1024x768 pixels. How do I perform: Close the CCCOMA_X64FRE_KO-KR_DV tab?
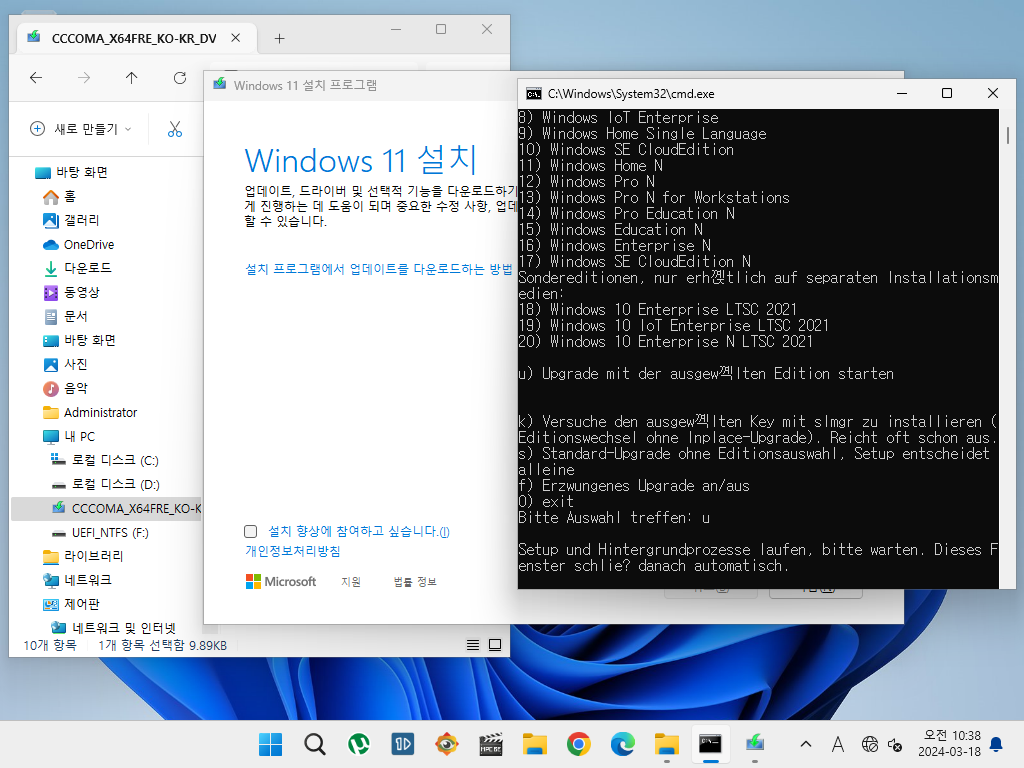pyautogui.click(x=236, y=38)
